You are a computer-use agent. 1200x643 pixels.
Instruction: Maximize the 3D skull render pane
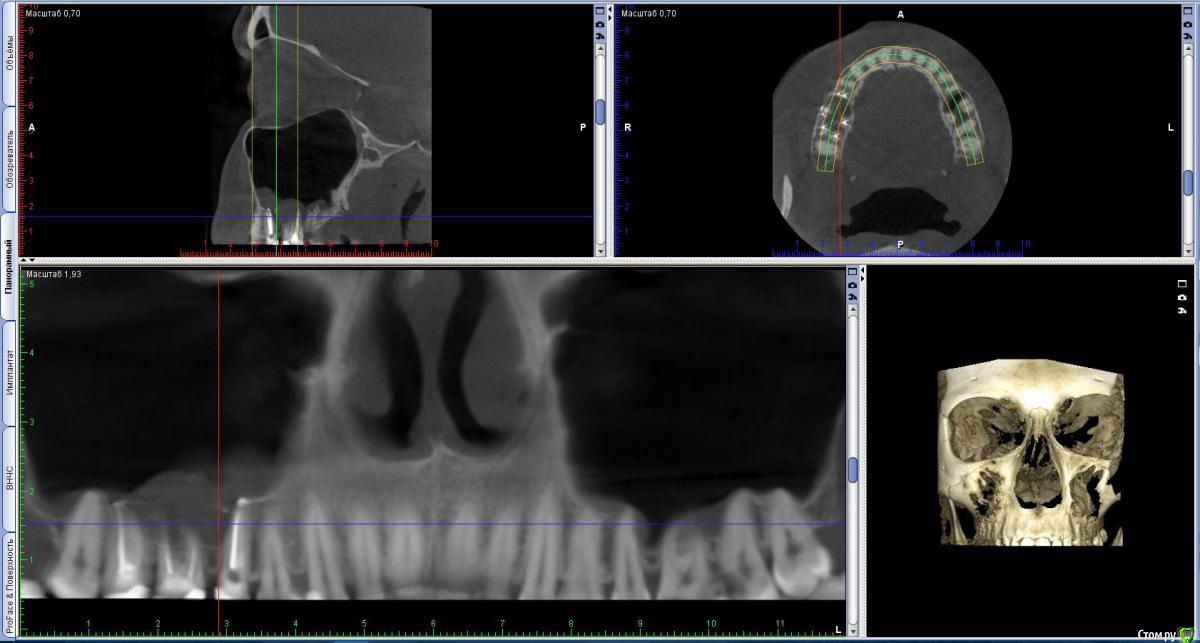1182,284
